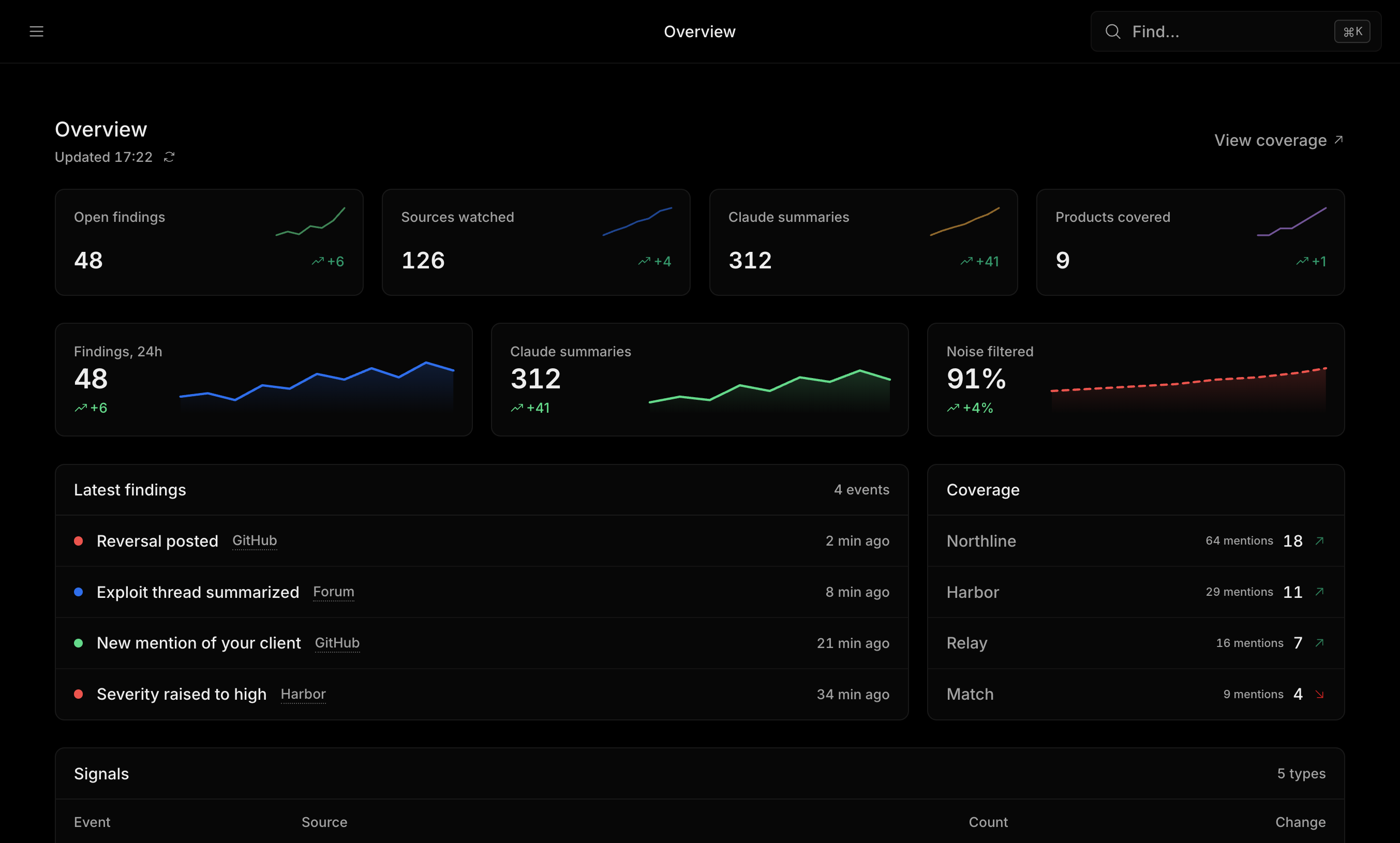Click the 5 types label in Signals
Viewport: 1400px width, 843px height.
click(1301, 774)
